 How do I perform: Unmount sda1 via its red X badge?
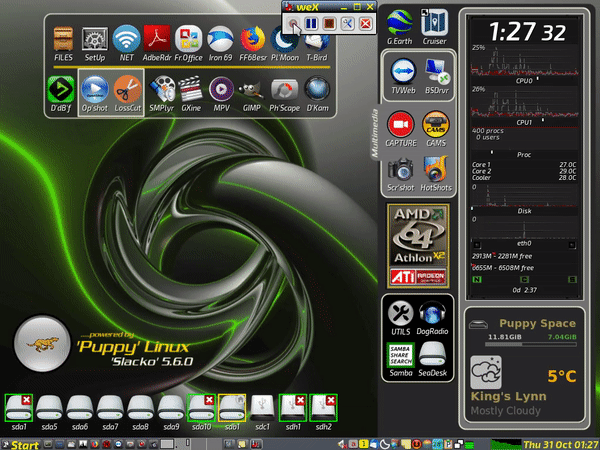click(26, 400)
